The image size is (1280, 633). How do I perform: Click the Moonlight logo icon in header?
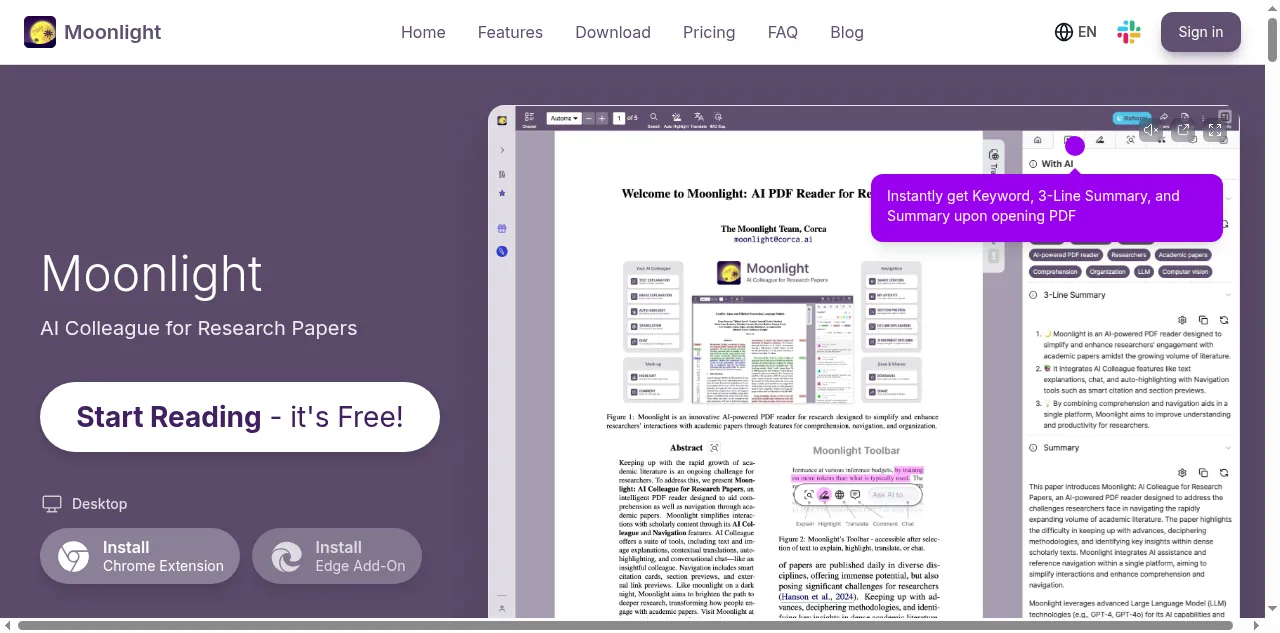(x=40, y=32)
